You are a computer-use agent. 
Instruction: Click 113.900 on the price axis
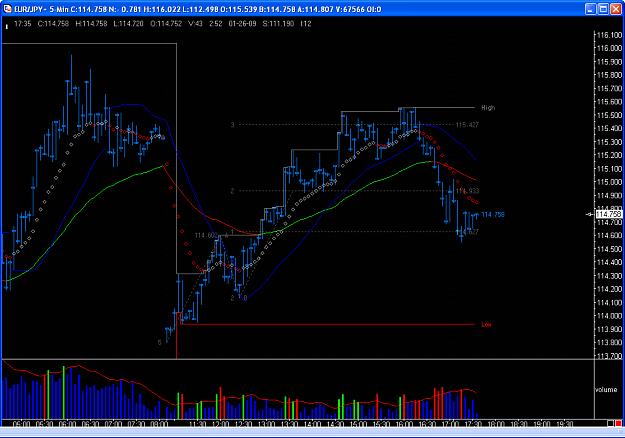point(609,329)
